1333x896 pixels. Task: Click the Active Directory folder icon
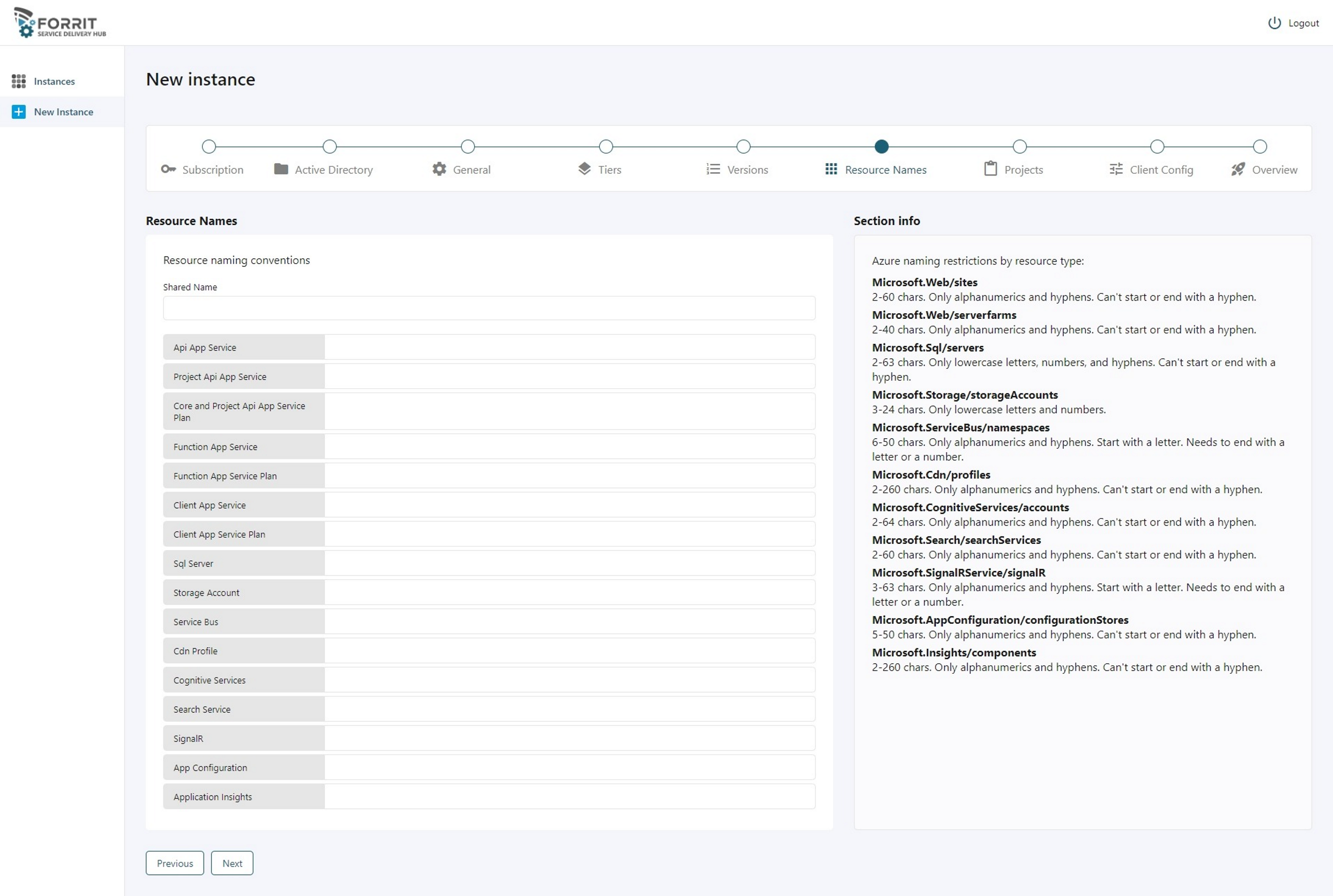(280, 169)
